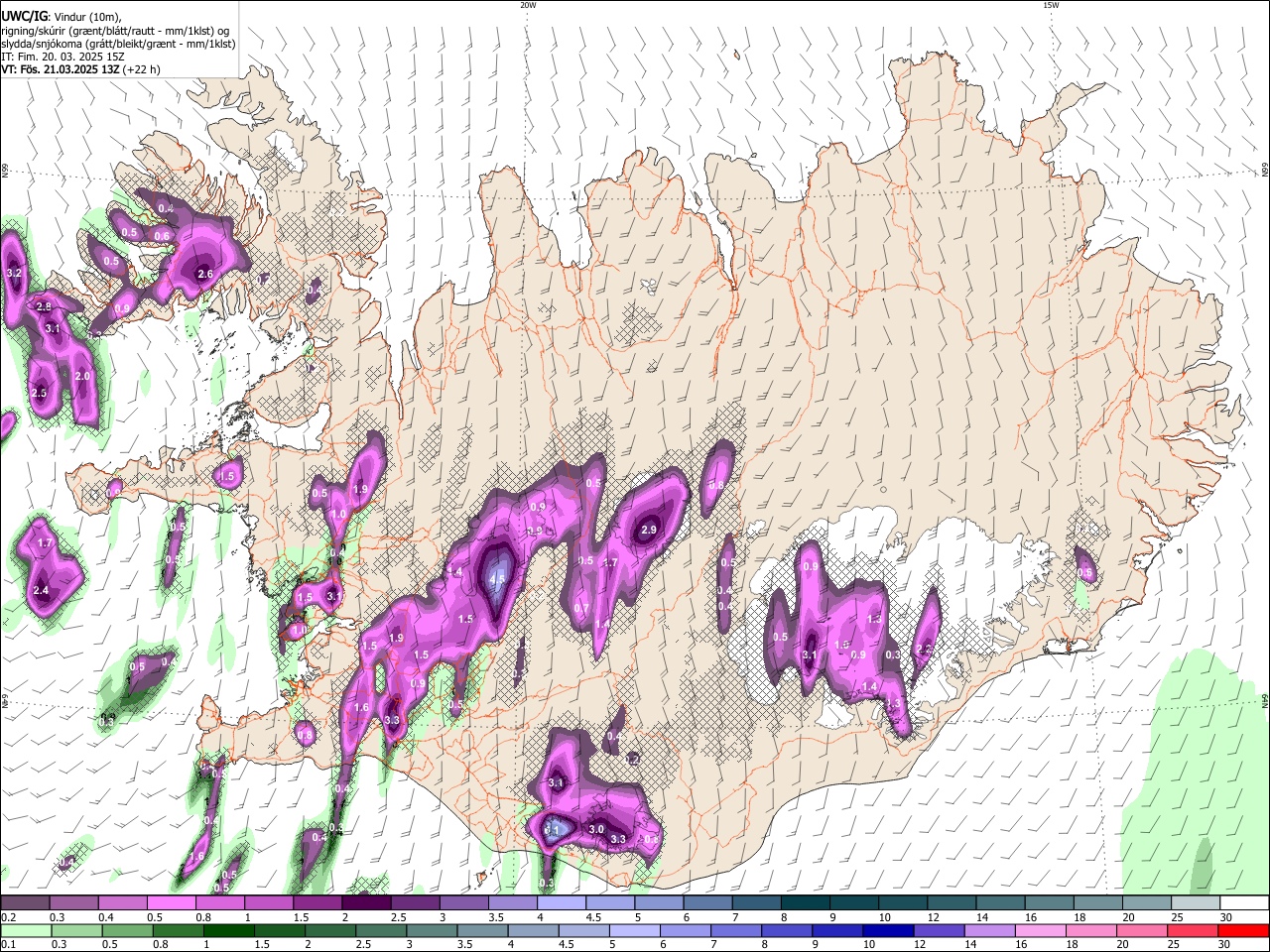Click the 2.0 value on the map

point(82,377)
